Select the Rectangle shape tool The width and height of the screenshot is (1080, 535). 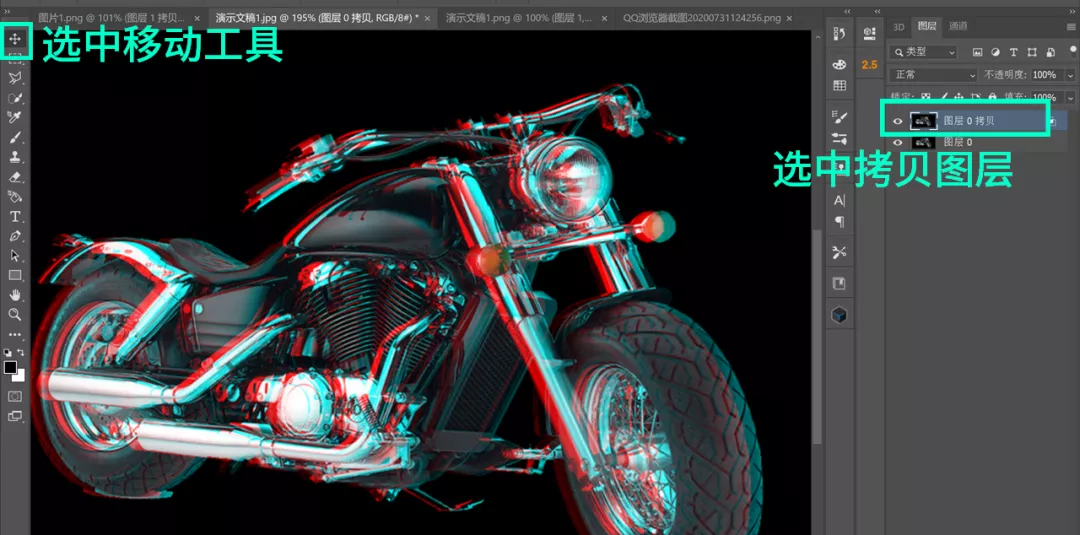click(x=14, y=275)
